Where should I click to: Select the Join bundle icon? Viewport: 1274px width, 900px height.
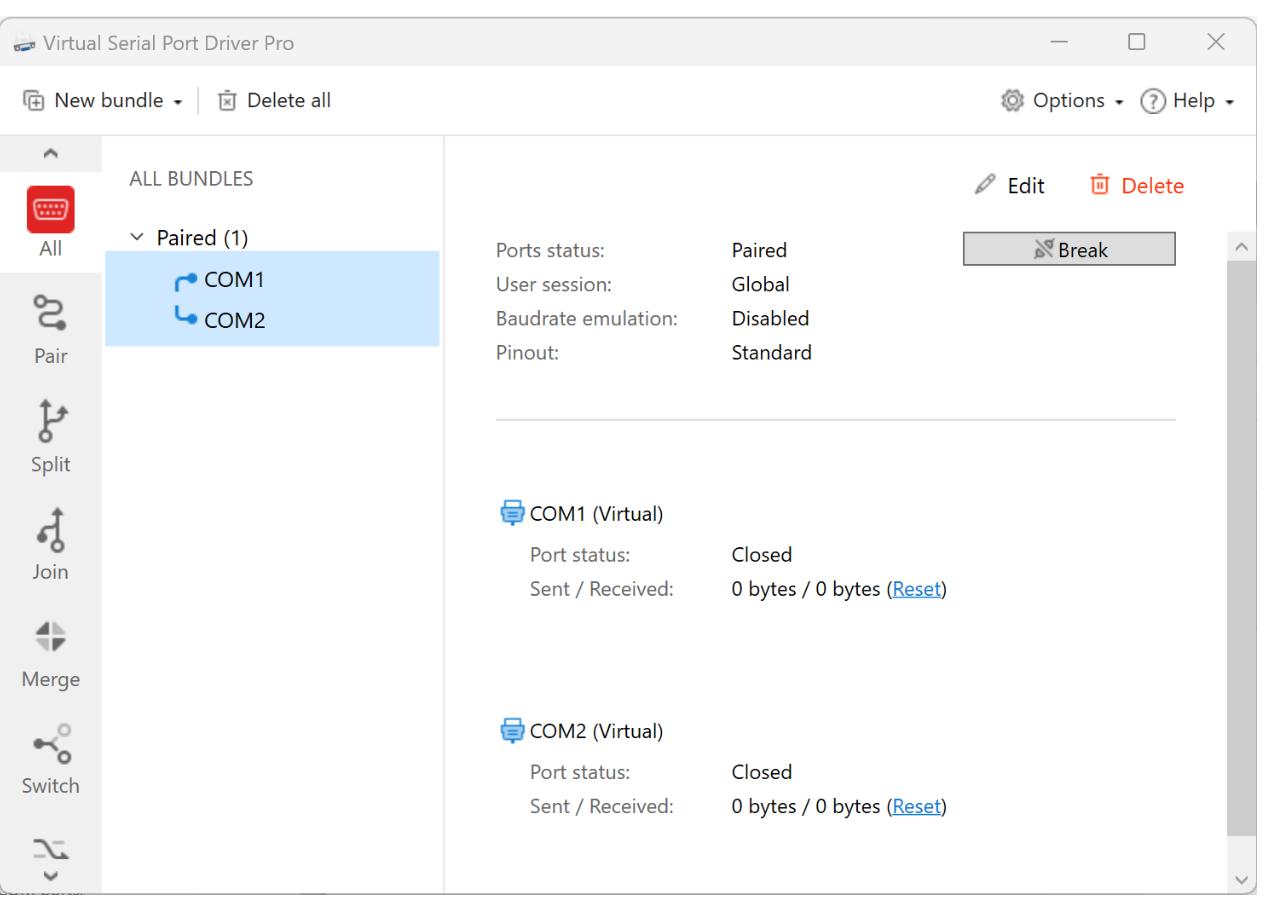pos(51,529)
